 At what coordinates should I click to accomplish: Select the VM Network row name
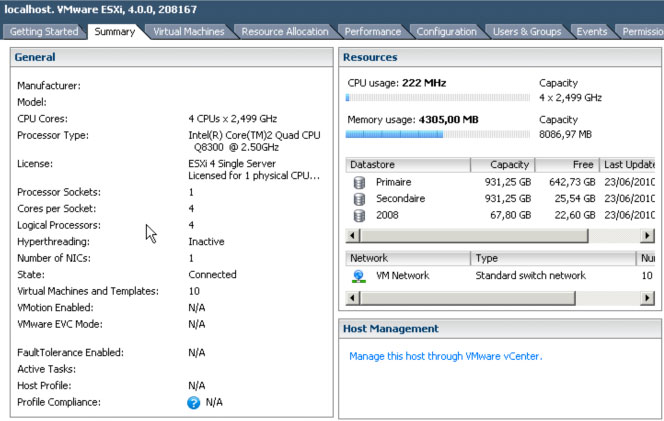point(402,276)
